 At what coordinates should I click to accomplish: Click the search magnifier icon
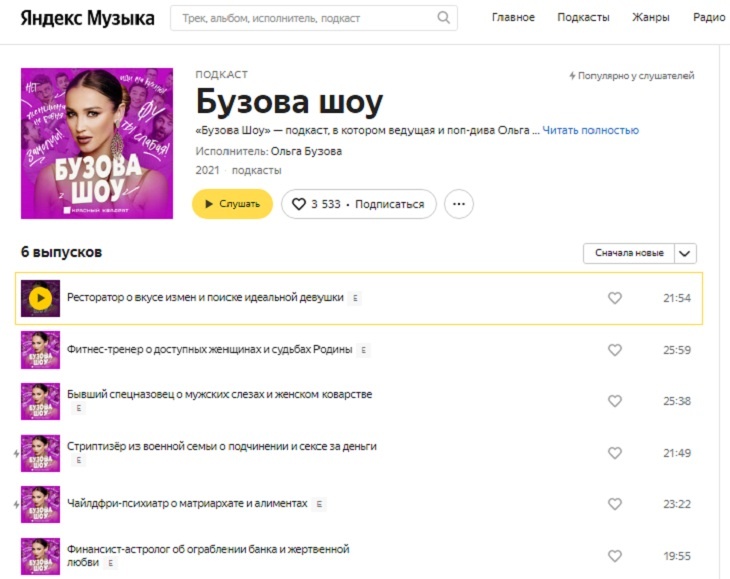444,18
